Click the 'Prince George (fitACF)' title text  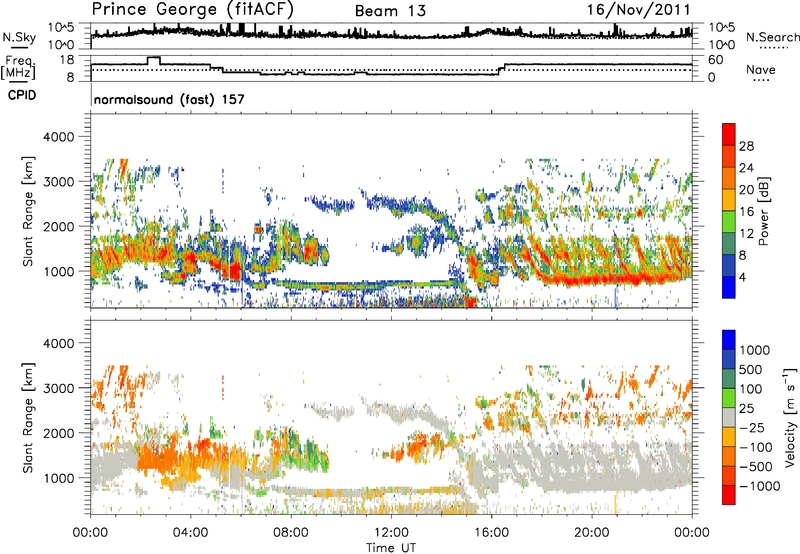point(192,10)
